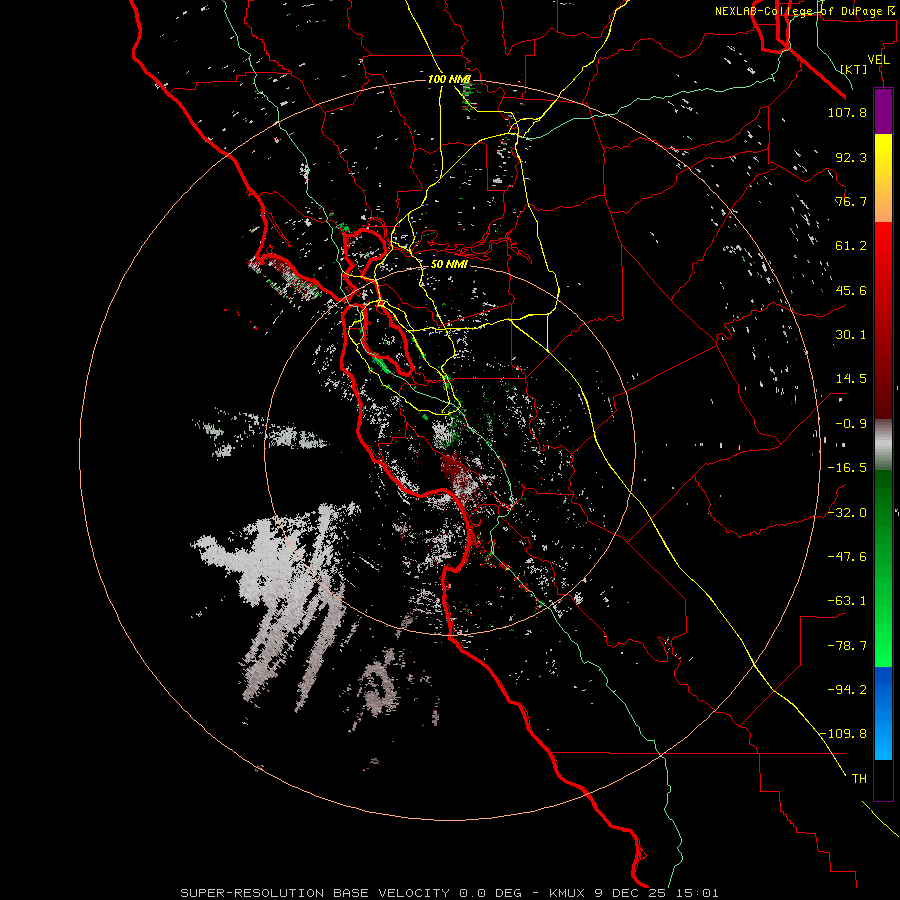Click SUPER-RESOLUTION BASE VELOCITY in the caption

[315, 893]
